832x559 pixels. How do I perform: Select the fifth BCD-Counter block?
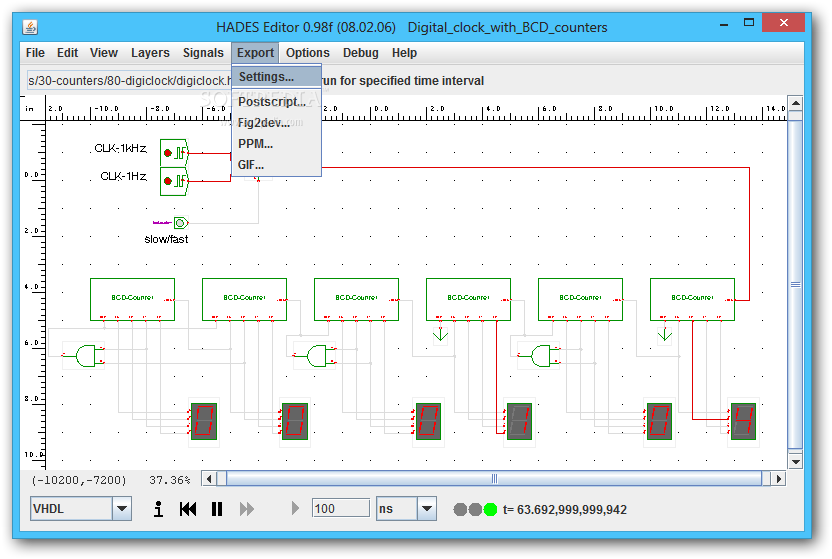point(580,300)
